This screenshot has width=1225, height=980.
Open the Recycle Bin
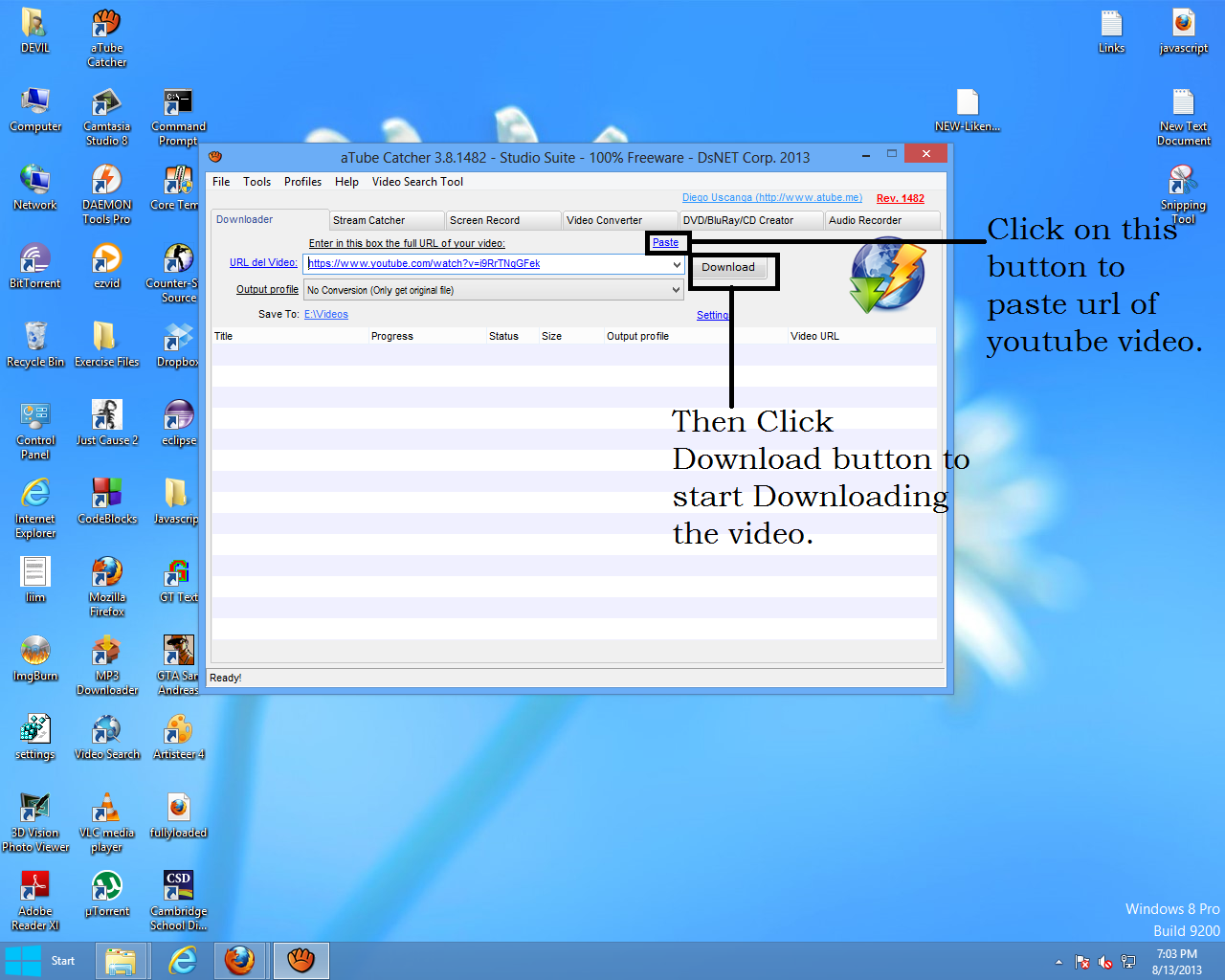35,345
